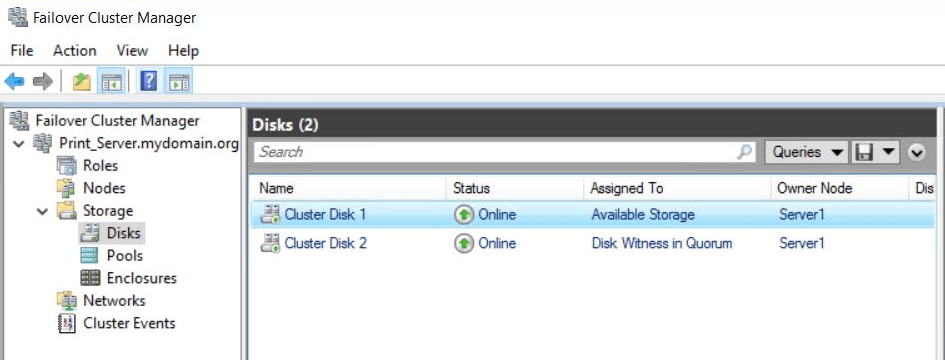Click the Online status icon for Cluster Disk 2
945x360 pixels.
click(x=464, y=243)
